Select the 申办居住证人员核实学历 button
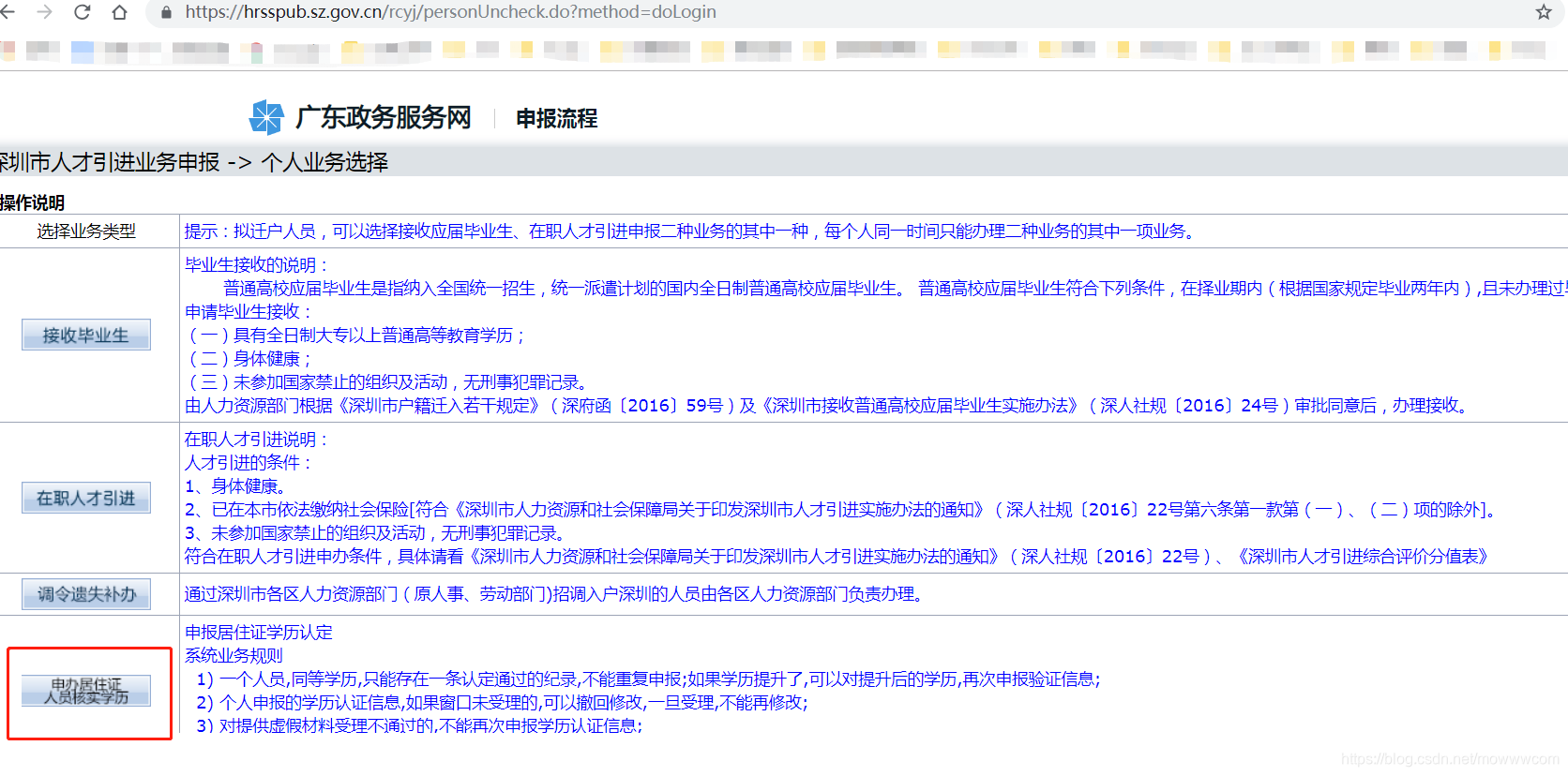The width and height of the screenshot is (1568, 776). click(x=86, y=691)
